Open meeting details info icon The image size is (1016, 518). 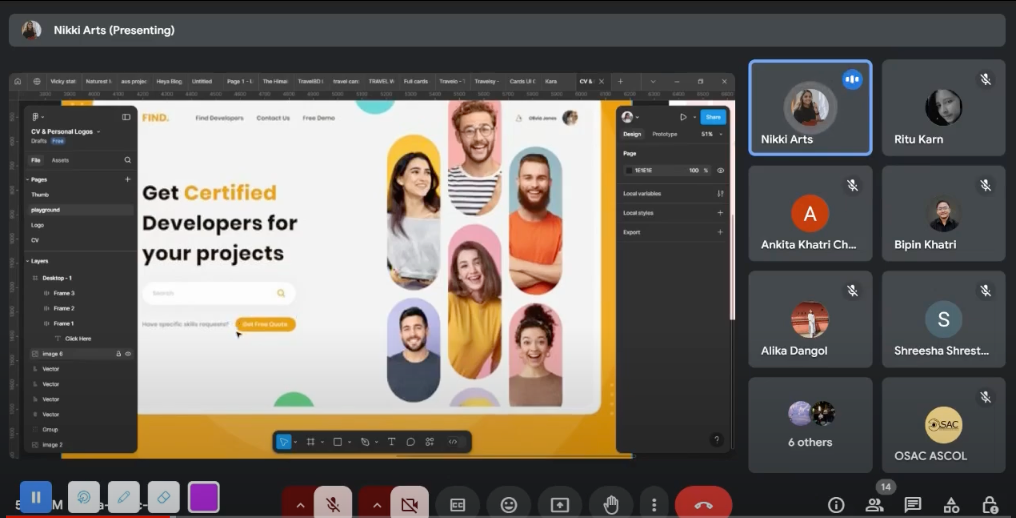(x=837, y=505)
